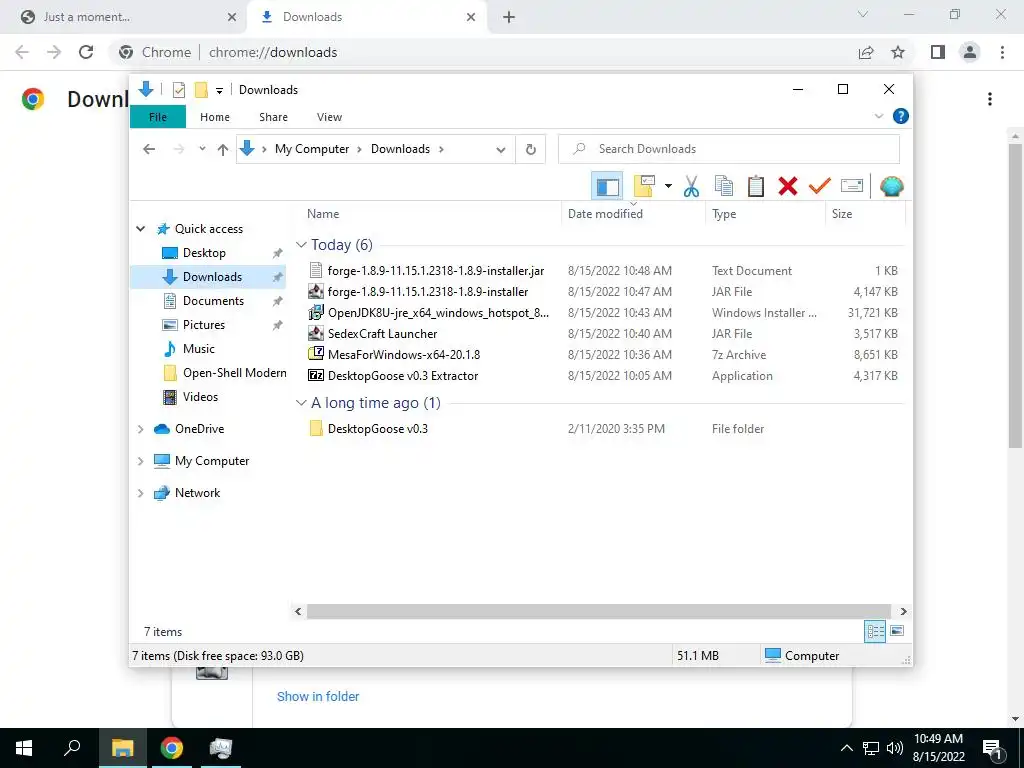Expand My Computer in navigation pane
This screenshot has width=1024, height=768.
[140, 461]
